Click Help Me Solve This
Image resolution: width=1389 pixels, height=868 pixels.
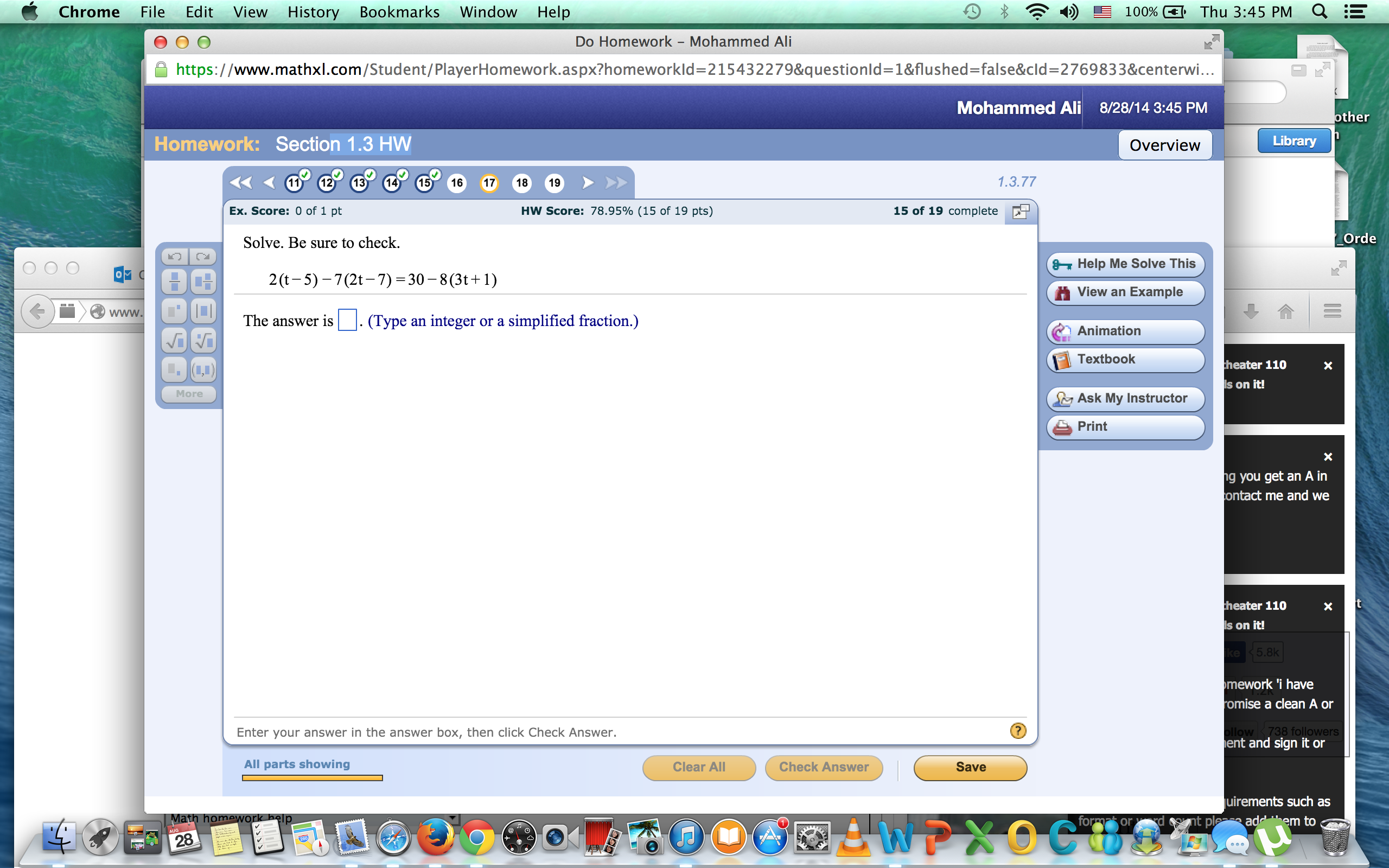click(x=1125, y=264)
